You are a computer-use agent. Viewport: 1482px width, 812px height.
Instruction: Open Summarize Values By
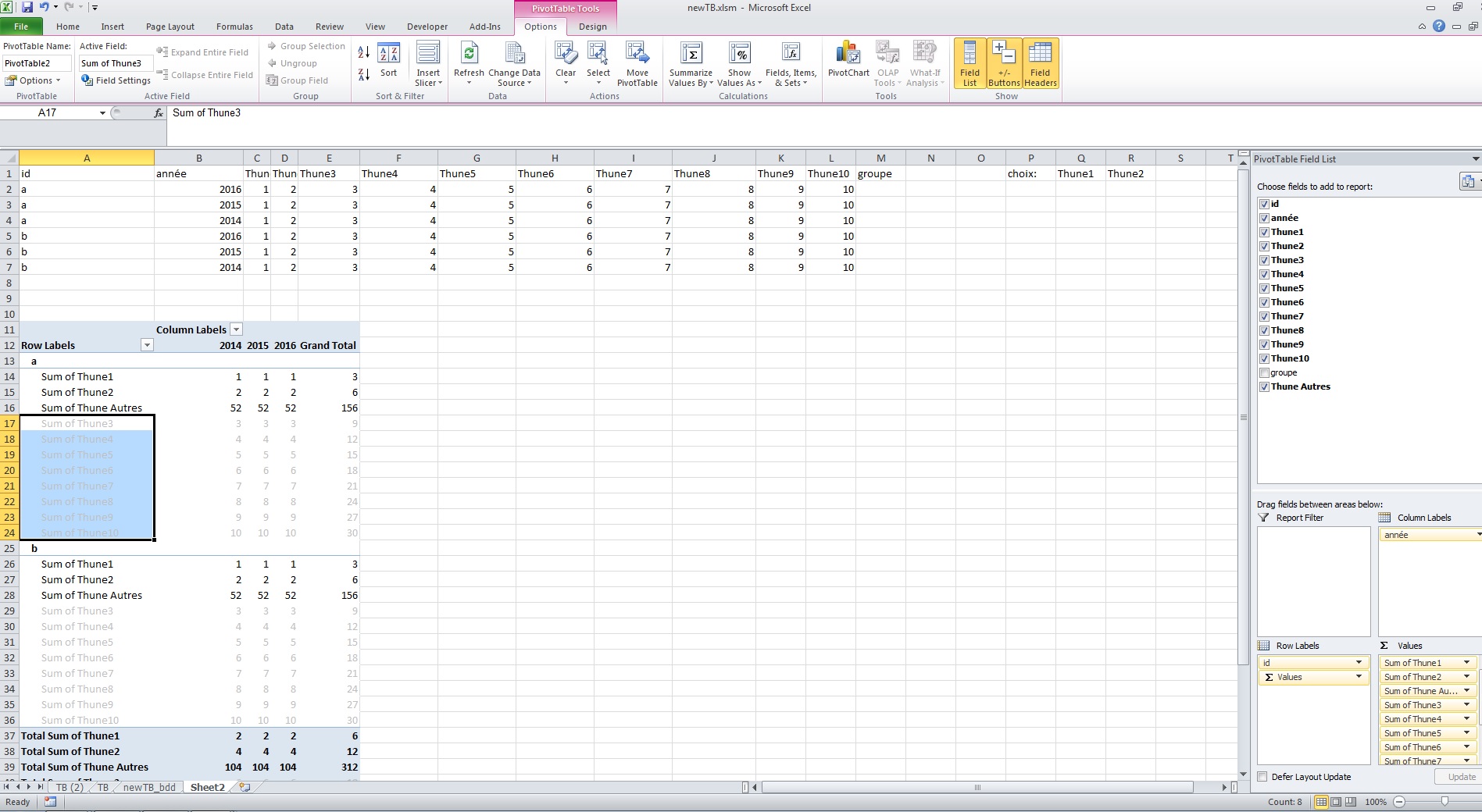point(691,65)
